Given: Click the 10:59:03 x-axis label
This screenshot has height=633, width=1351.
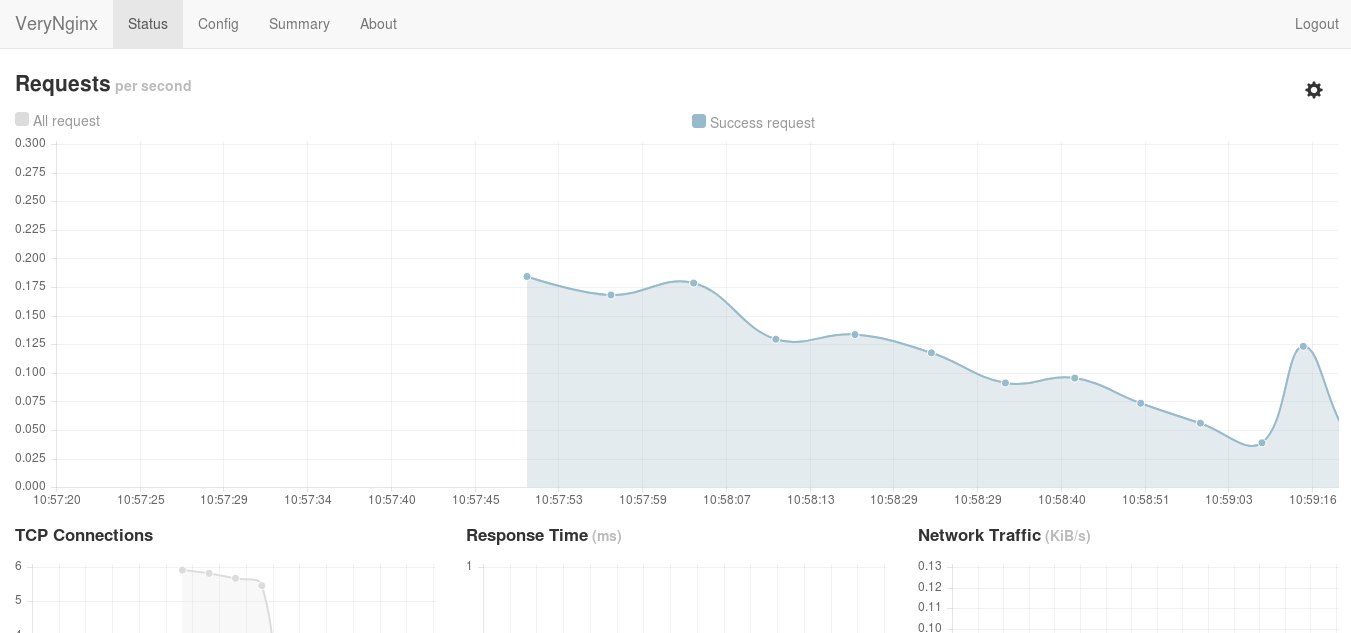Looking at the screenshot, I should click(x=1229, y=499).
